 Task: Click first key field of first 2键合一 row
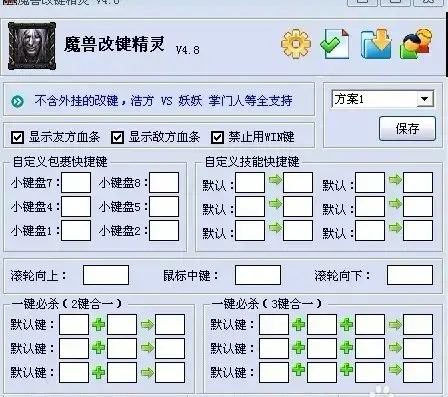tap(74, 324)
